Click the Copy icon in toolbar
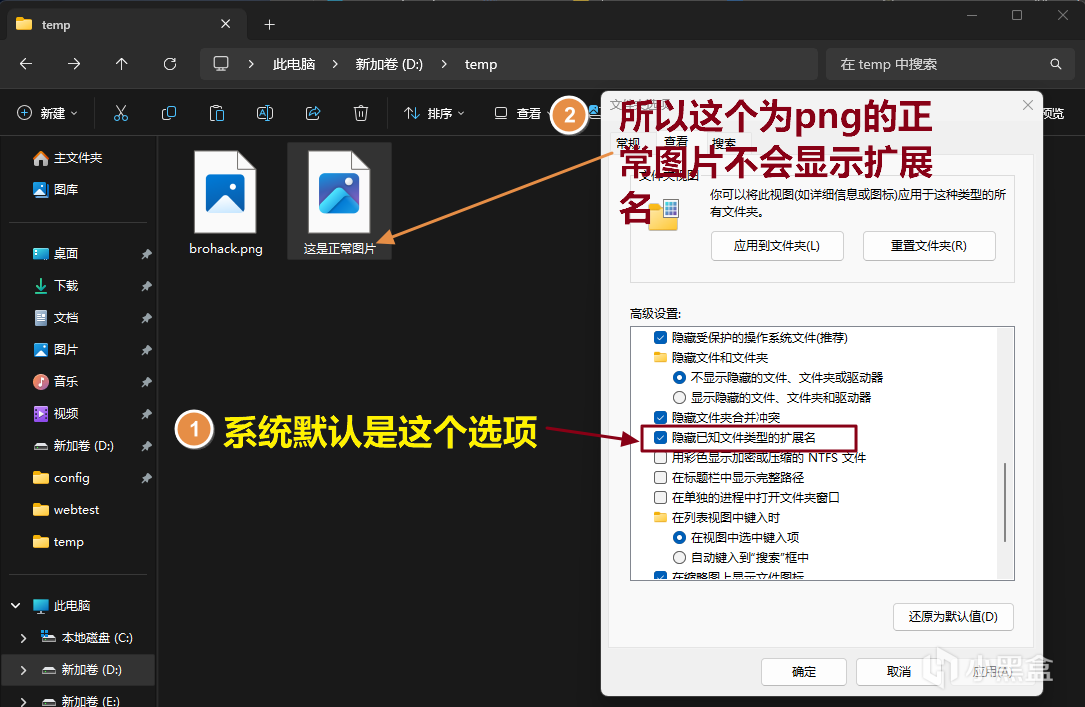This screenshot has height=707, width=1085. (169, 114)
